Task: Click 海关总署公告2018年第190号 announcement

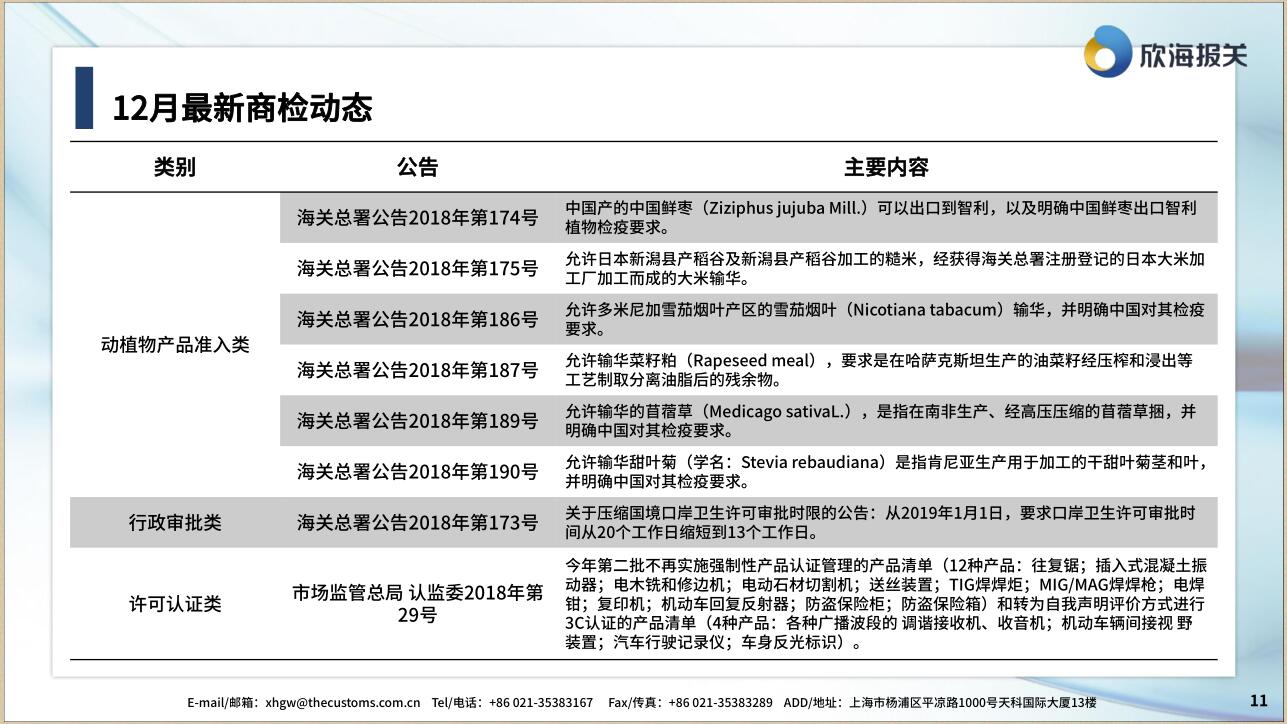Action: pyautogui.click(x=417, y=471)
